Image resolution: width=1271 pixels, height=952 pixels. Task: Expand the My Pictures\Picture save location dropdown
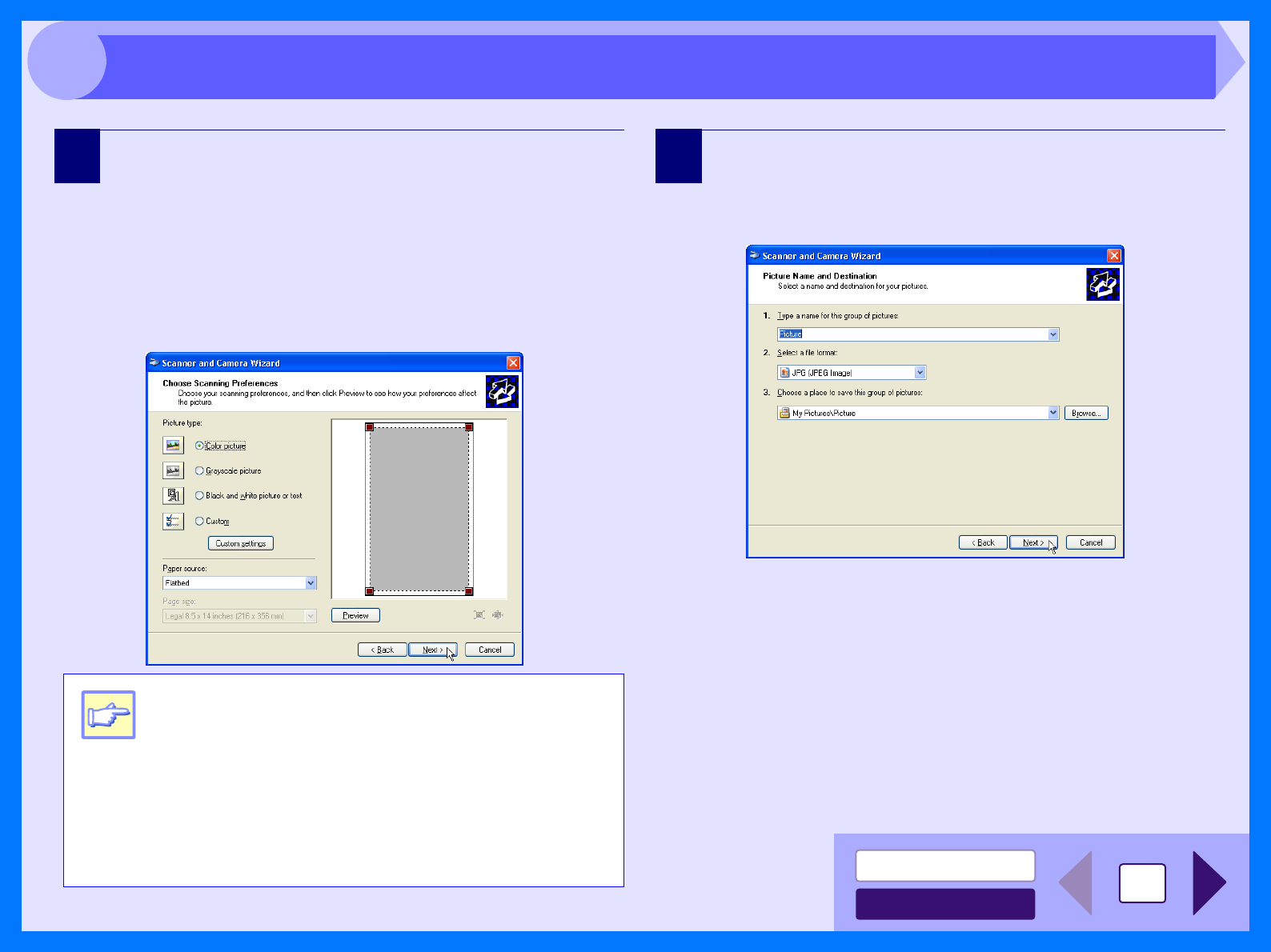click(1052, 413)
